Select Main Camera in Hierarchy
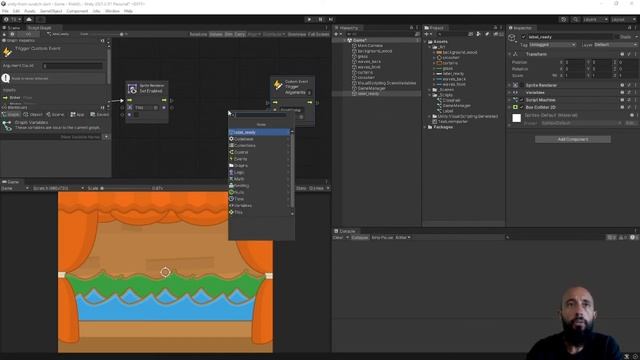Viewport: 640px width, 360px height. coord(370,46)
